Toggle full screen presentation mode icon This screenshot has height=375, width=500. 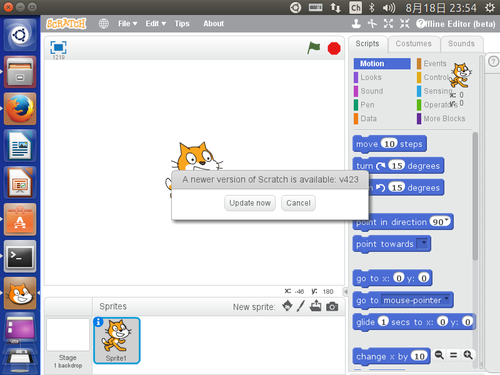click(x=58, y=47)
